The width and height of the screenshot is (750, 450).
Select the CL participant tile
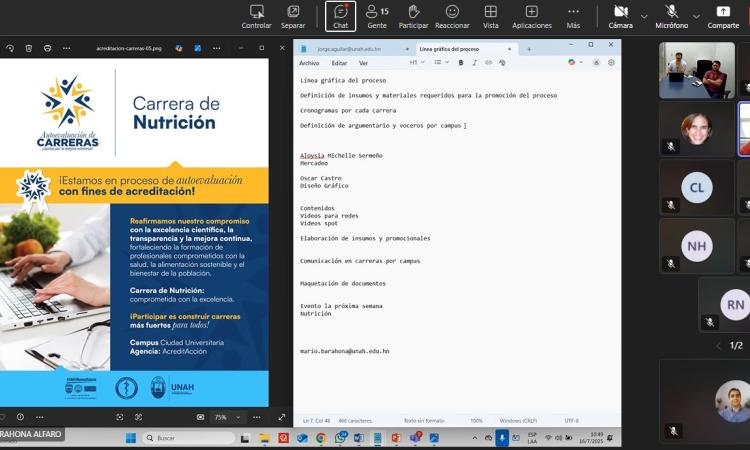click(x=696, y=187)
